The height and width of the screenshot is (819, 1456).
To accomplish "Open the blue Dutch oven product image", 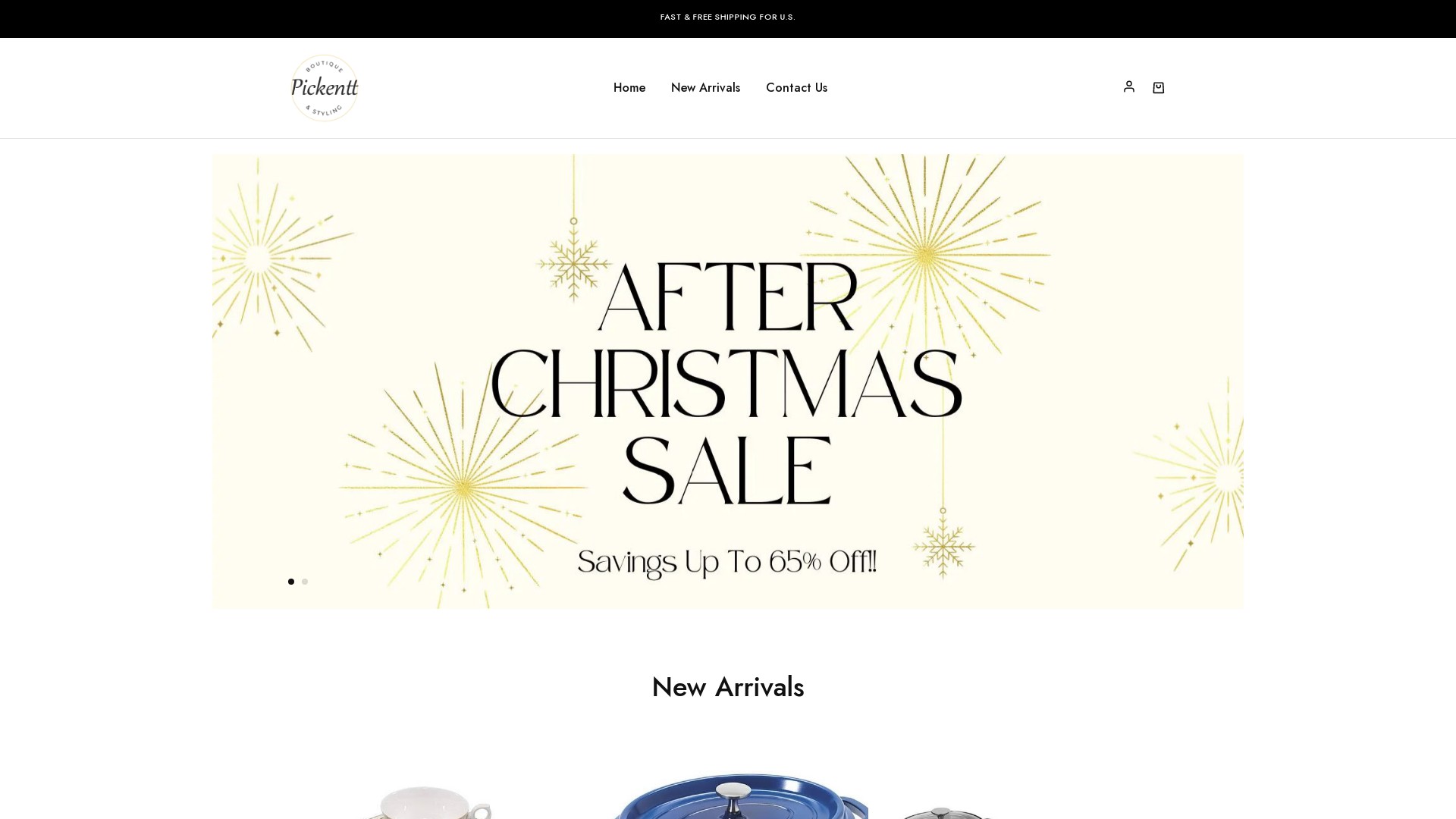I will pyautogui.click(x=739, y=796).
